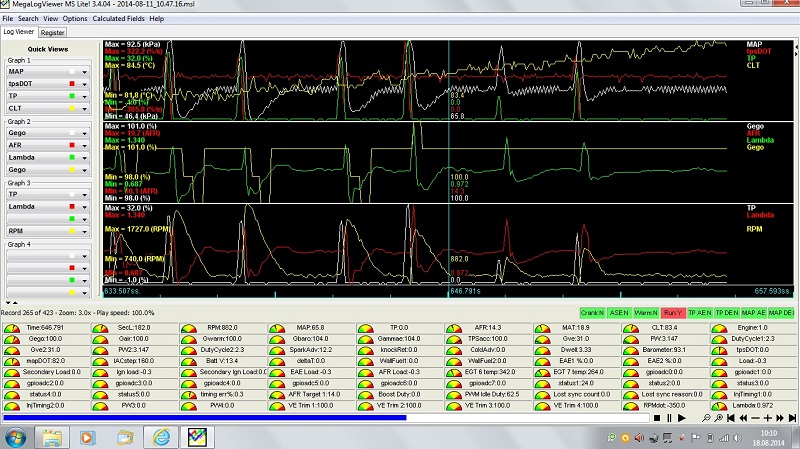This screenshot has height=449, width=800.
Task: Jump to the first log record
Action: pyautogui.click(x=731, y=418)
